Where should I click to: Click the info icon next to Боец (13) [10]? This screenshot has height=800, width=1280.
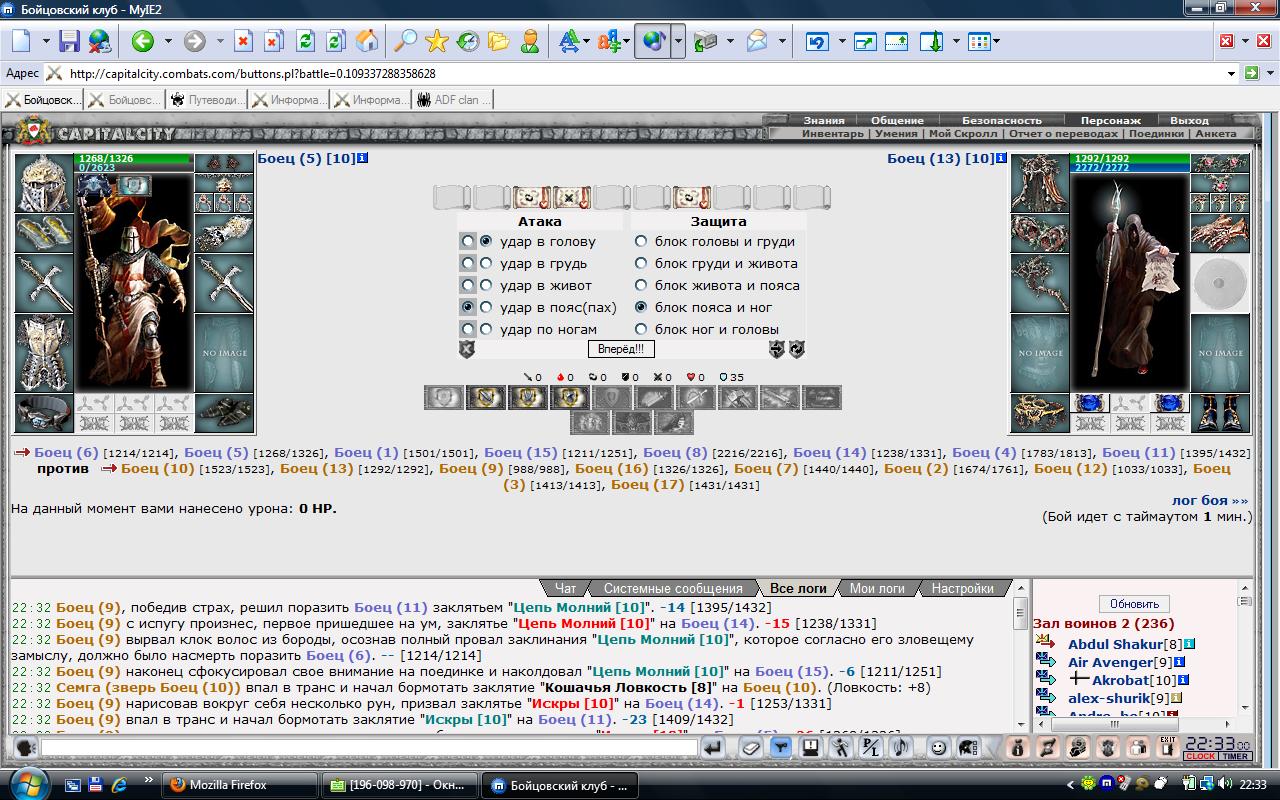pyautogui.click(x=1002, y=158)
